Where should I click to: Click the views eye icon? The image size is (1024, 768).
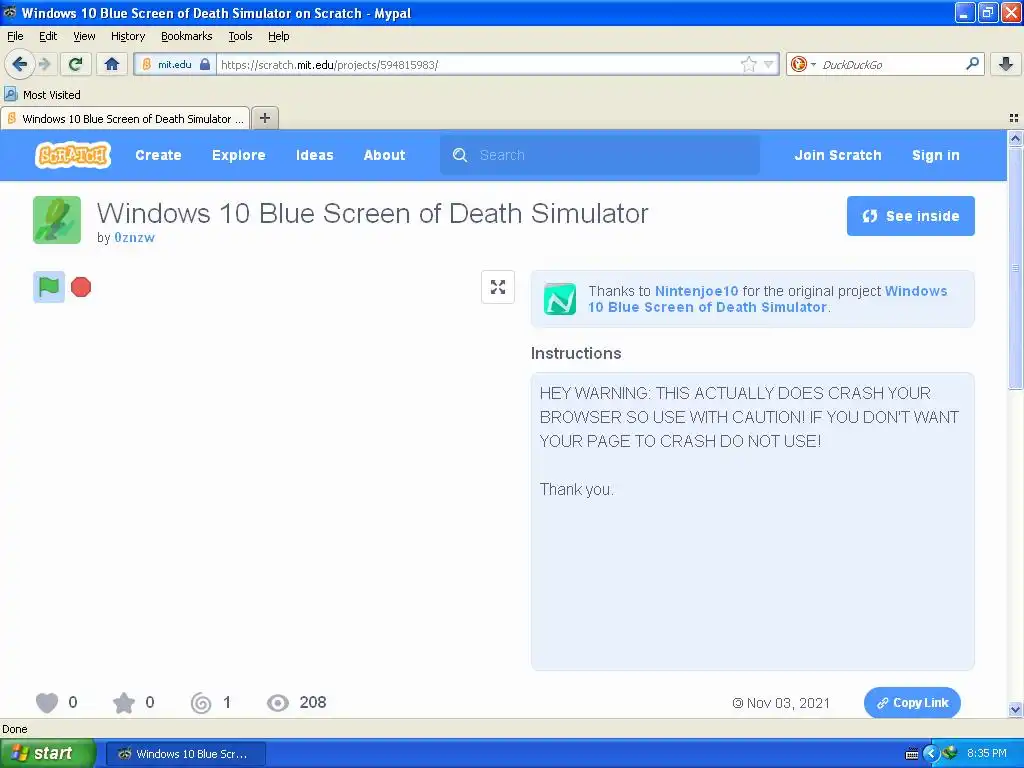(x=278, y=703)
